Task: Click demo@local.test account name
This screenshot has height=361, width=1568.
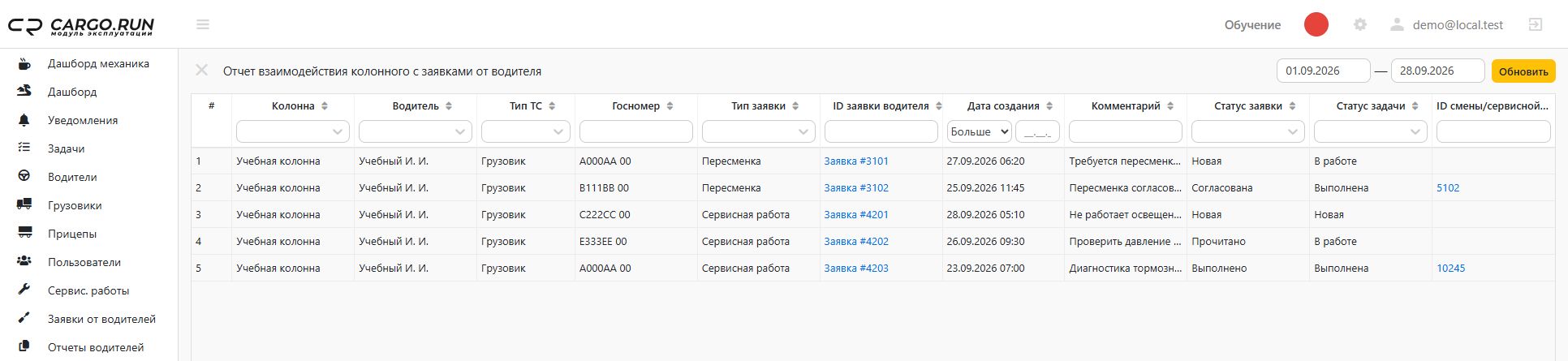Action: click(x=1458, y=25)
